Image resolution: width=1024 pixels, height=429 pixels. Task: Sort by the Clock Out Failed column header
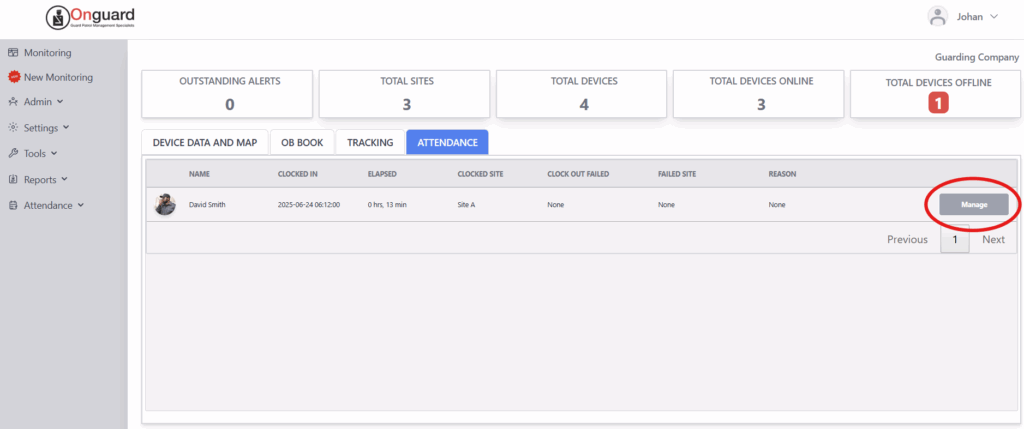[578, 174]
